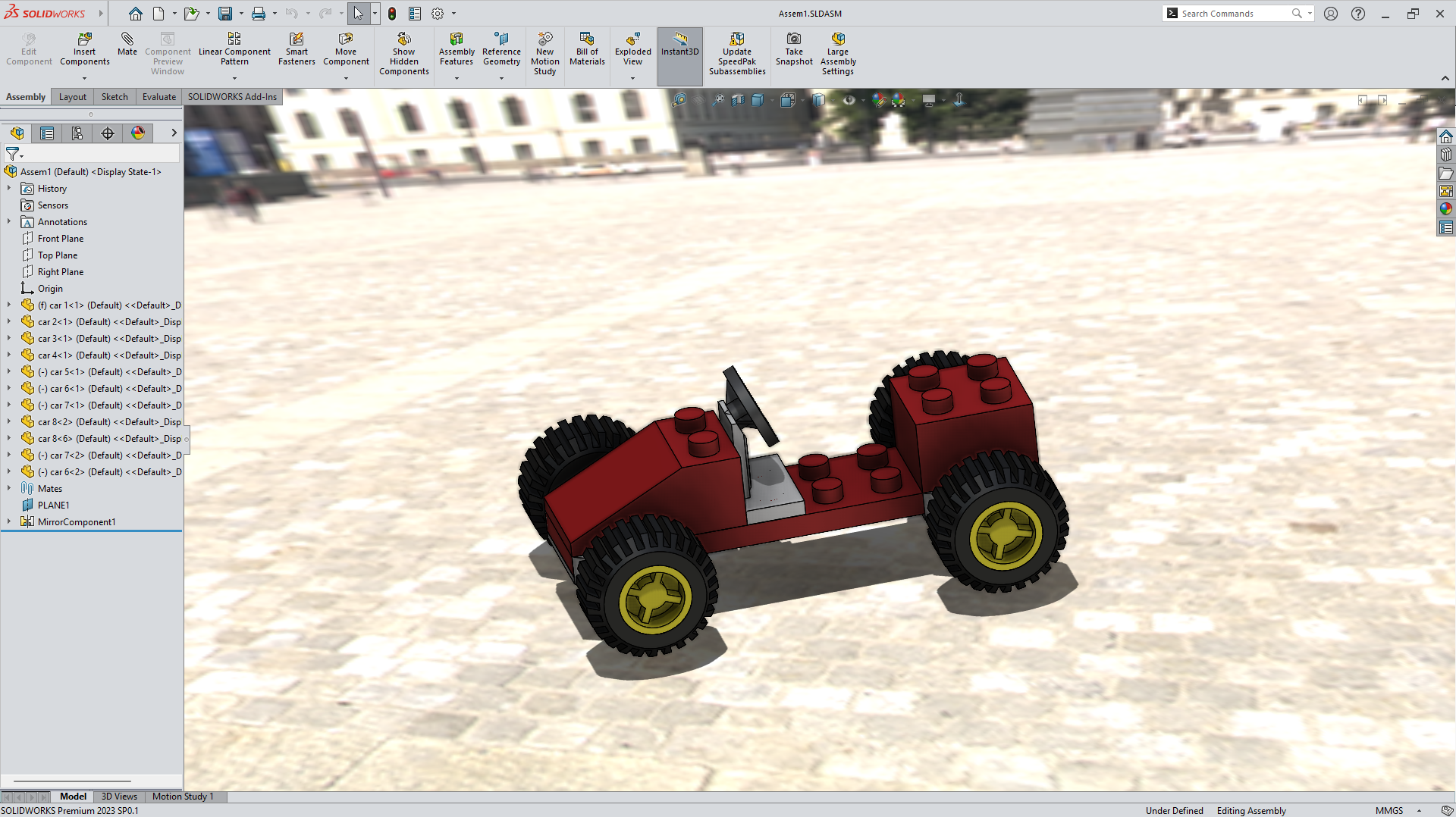The image size is (1456, 817).
Task: Expand MirrorComponent1 in the tree
Action: click(x=9, y=522)
